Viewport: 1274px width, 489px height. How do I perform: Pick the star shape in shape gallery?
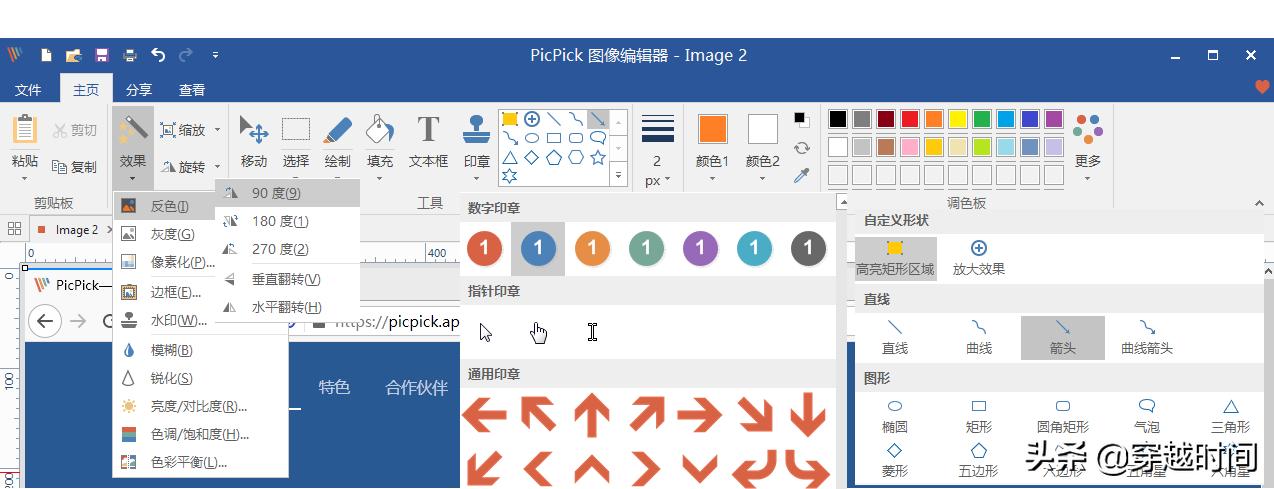pyautogui.click(x=598, y=158)
